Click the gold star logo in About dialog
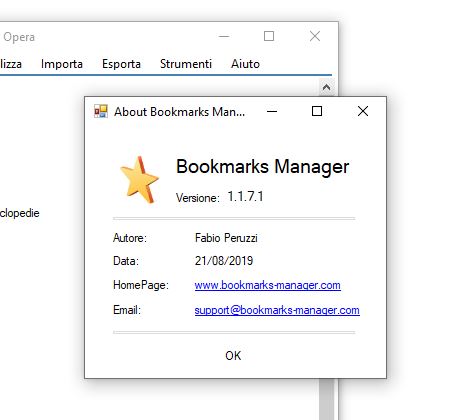 click(139, 180)
